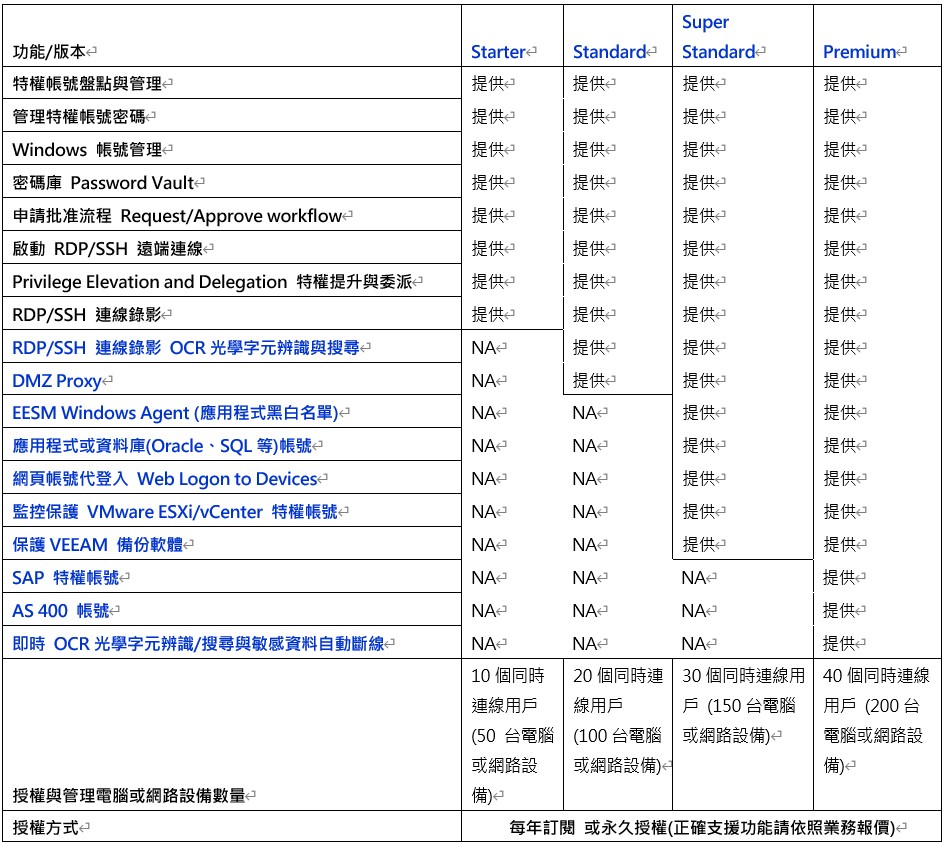Click Premium 提供 in 即時 OCR row
945x843 pixels.
840,644
